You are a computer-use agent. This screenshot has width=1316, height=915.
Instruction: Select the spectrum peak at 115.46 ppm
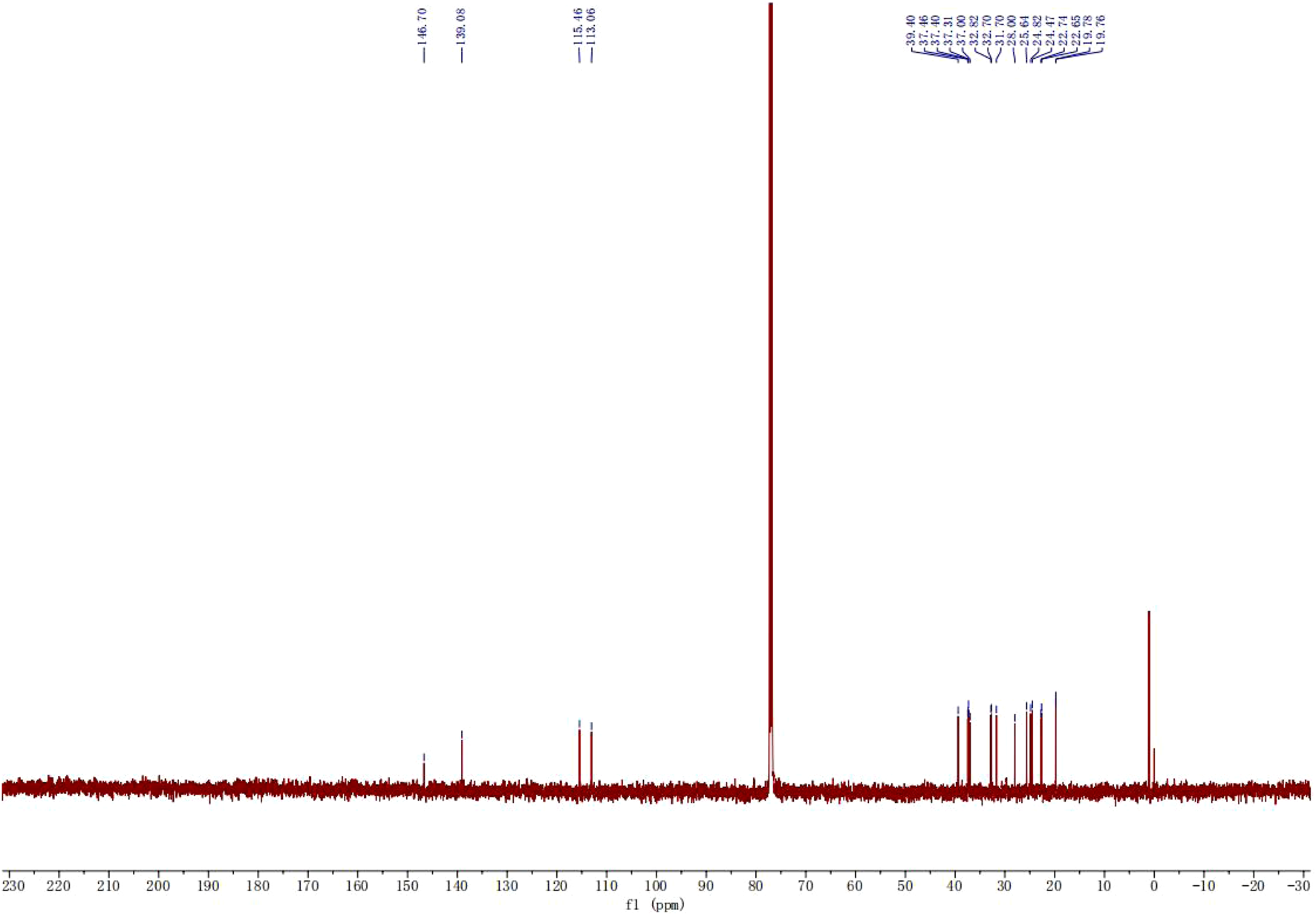[579, 754]
